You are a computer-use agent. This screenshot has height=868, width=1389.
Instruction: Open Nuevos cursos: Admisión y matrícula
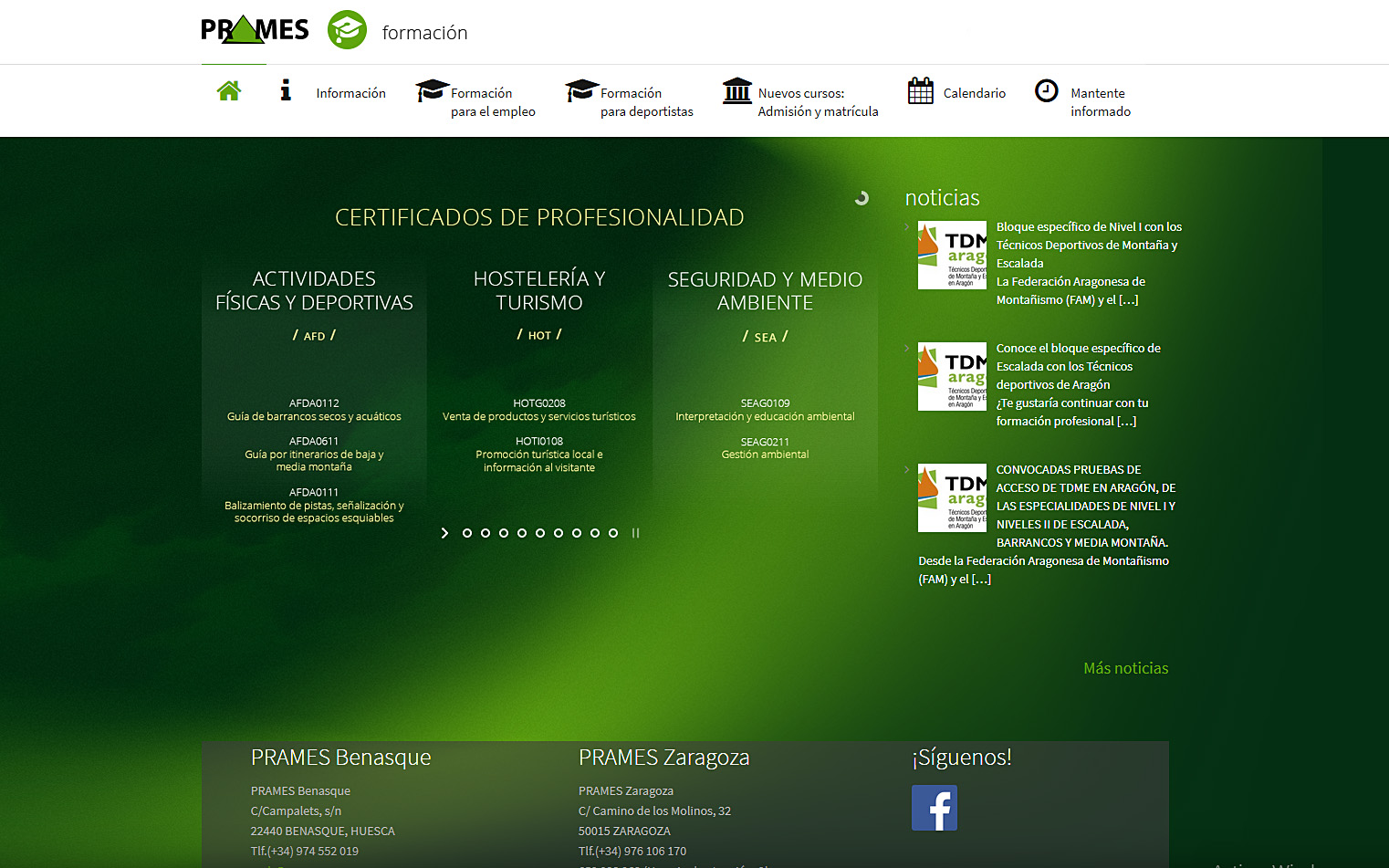(x=819, y=102)
